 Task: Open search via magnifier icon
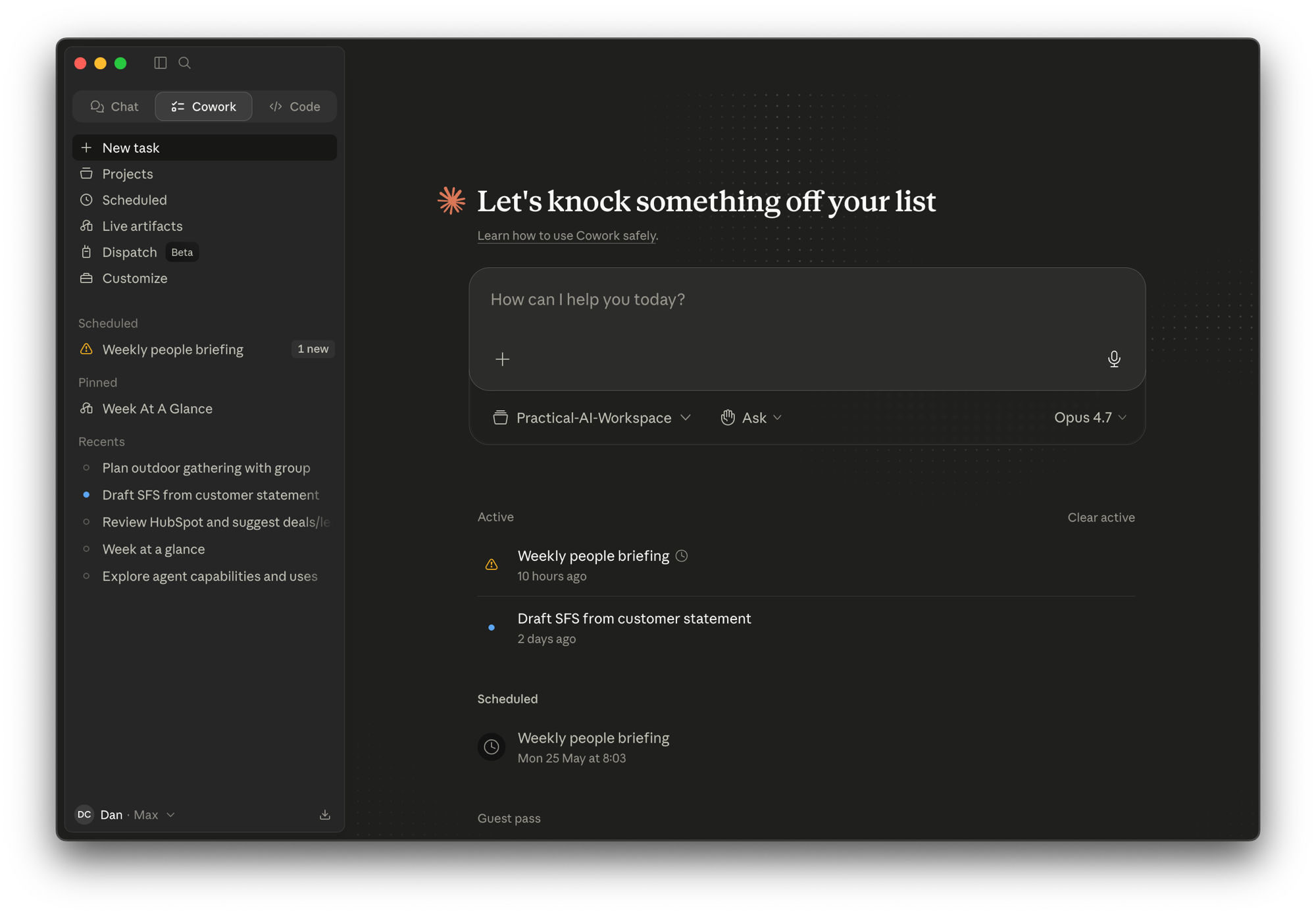click(x=185, y=63)
